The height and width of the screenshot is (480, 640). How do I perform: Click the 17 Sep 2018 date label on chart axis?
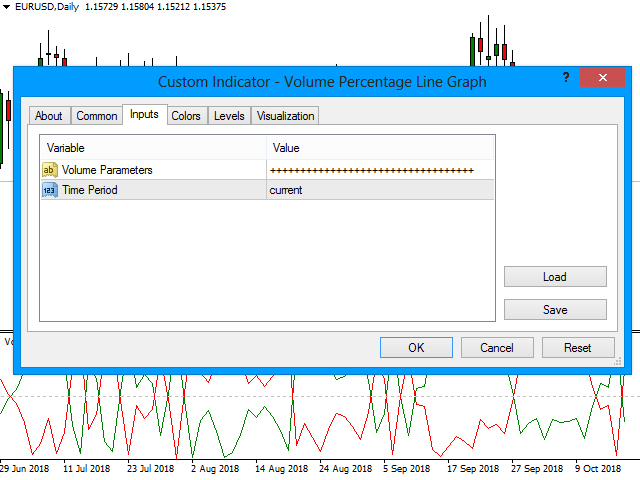tap(473, 469)
